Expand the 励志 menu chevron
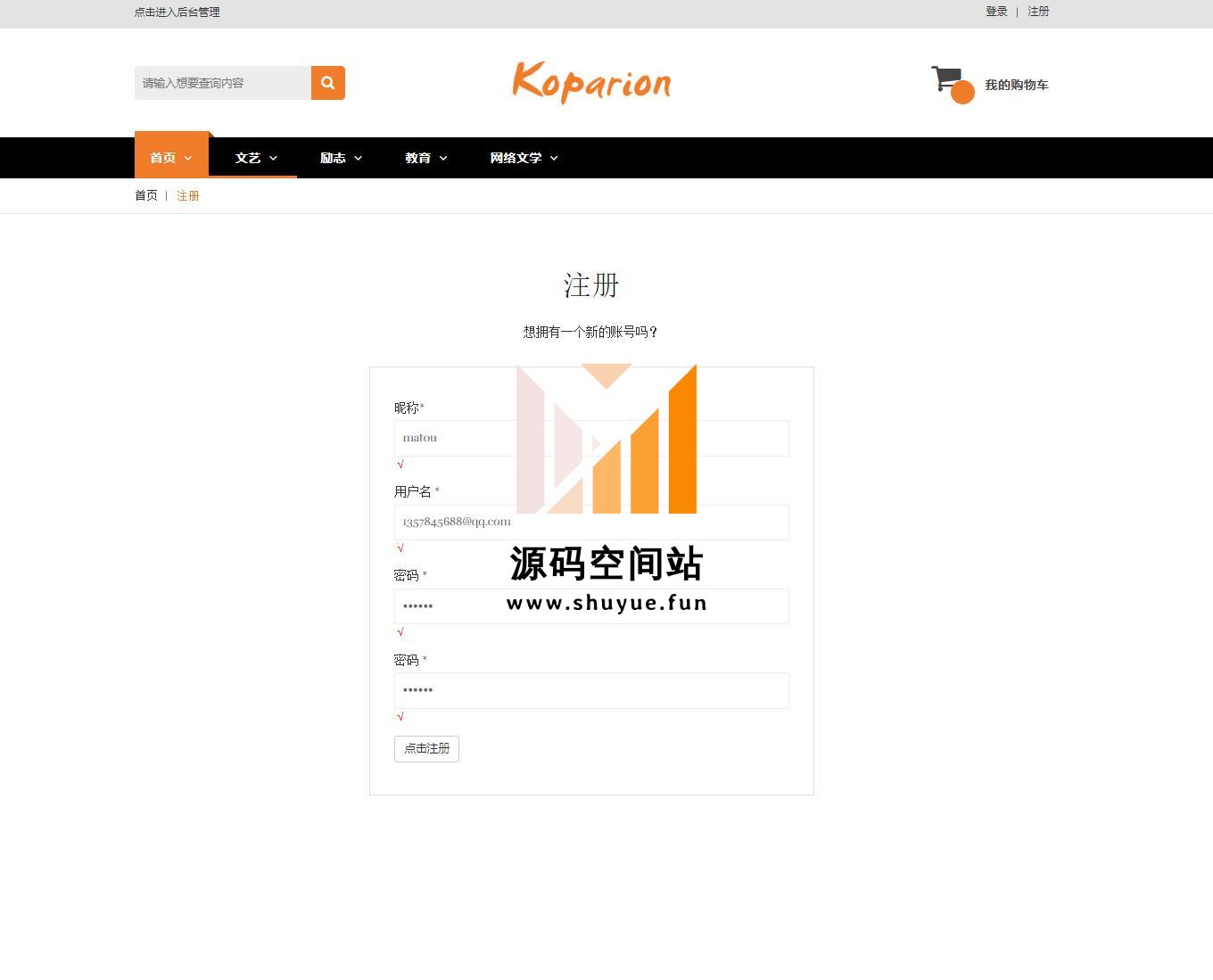This screenshot has width=1213, height=980. click(359, 158)
